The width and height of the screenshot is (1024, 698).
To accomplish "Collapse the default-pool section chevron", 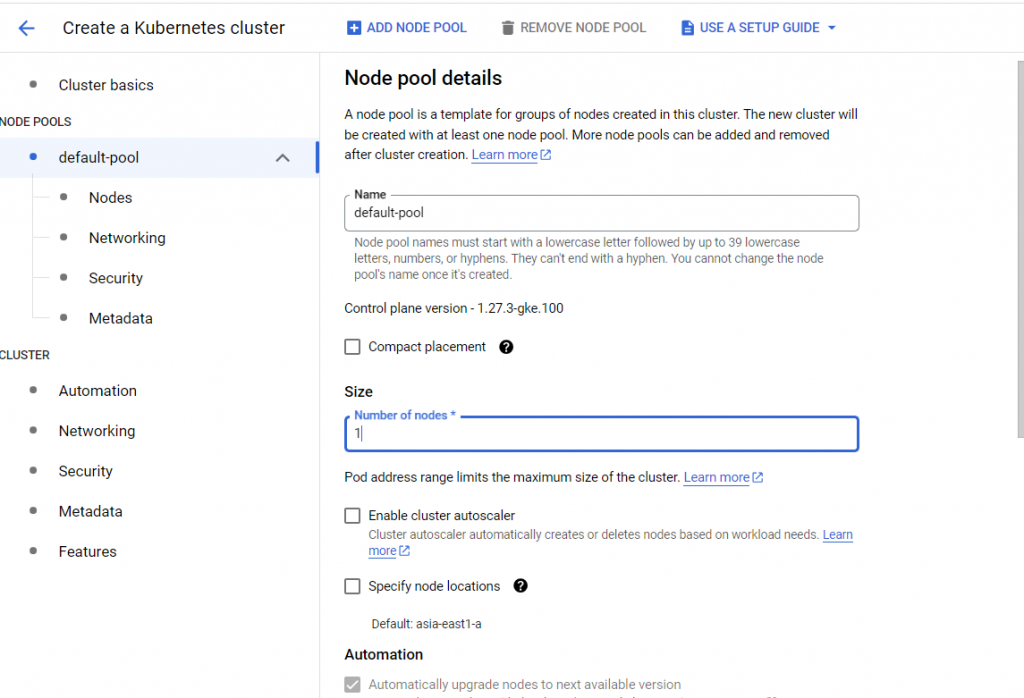I will [x=283, y=158].
